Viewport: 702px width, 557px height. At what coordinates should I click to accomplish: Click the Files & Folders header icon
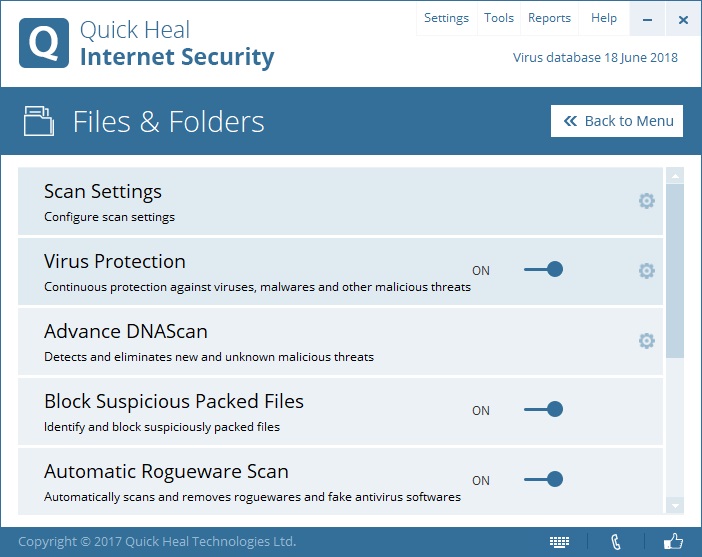(40, 122)
